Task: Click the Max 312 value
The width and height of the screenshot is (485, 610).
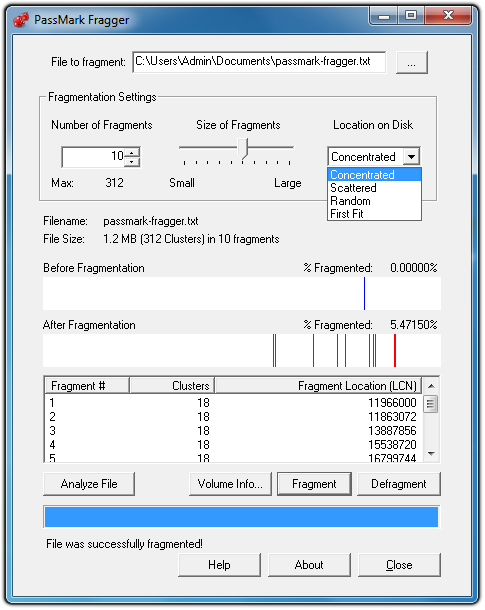Action: [x=114, y=182]
